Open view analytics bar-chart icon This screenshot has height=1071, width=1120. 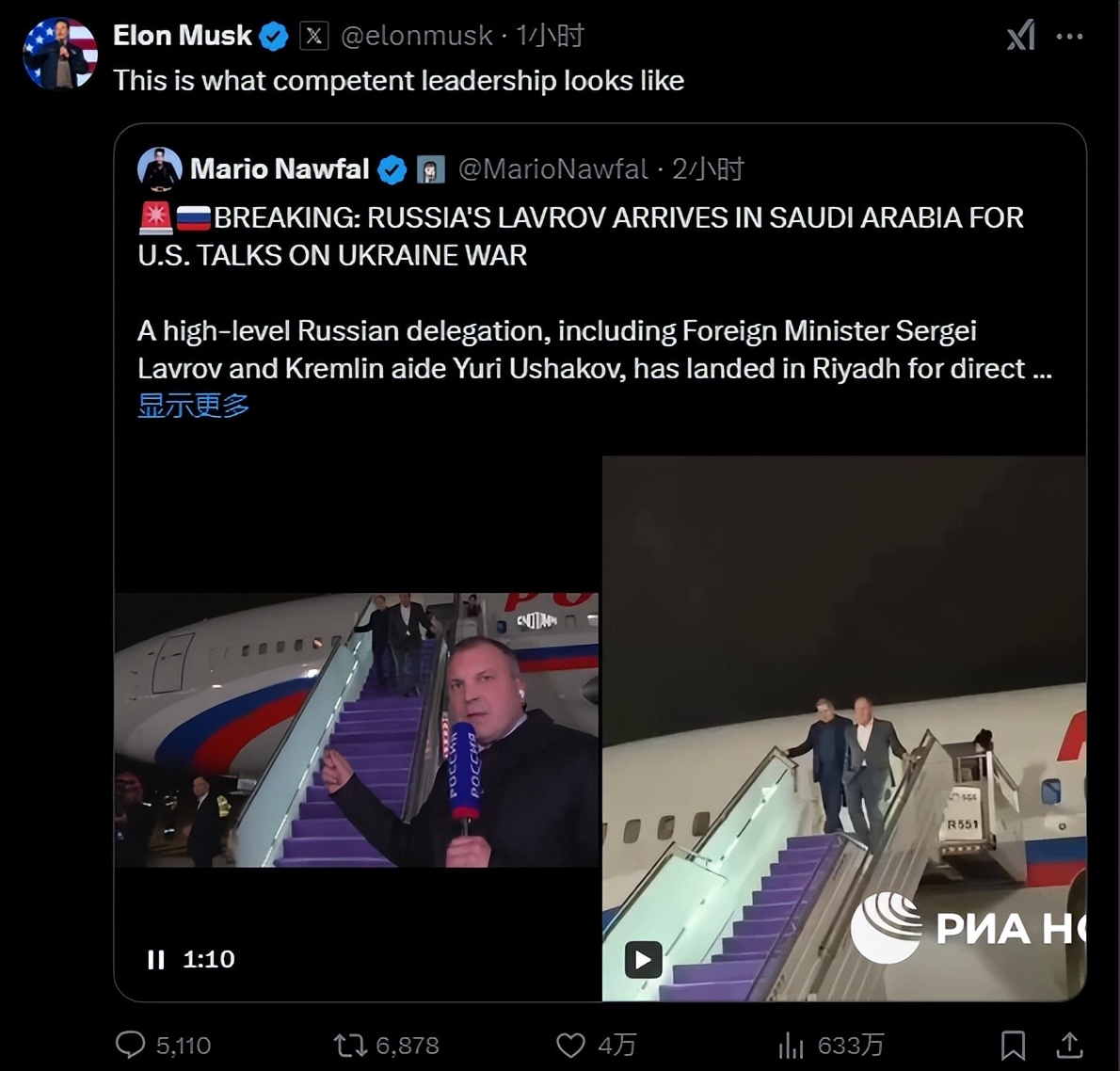(x=791, y=1045)
